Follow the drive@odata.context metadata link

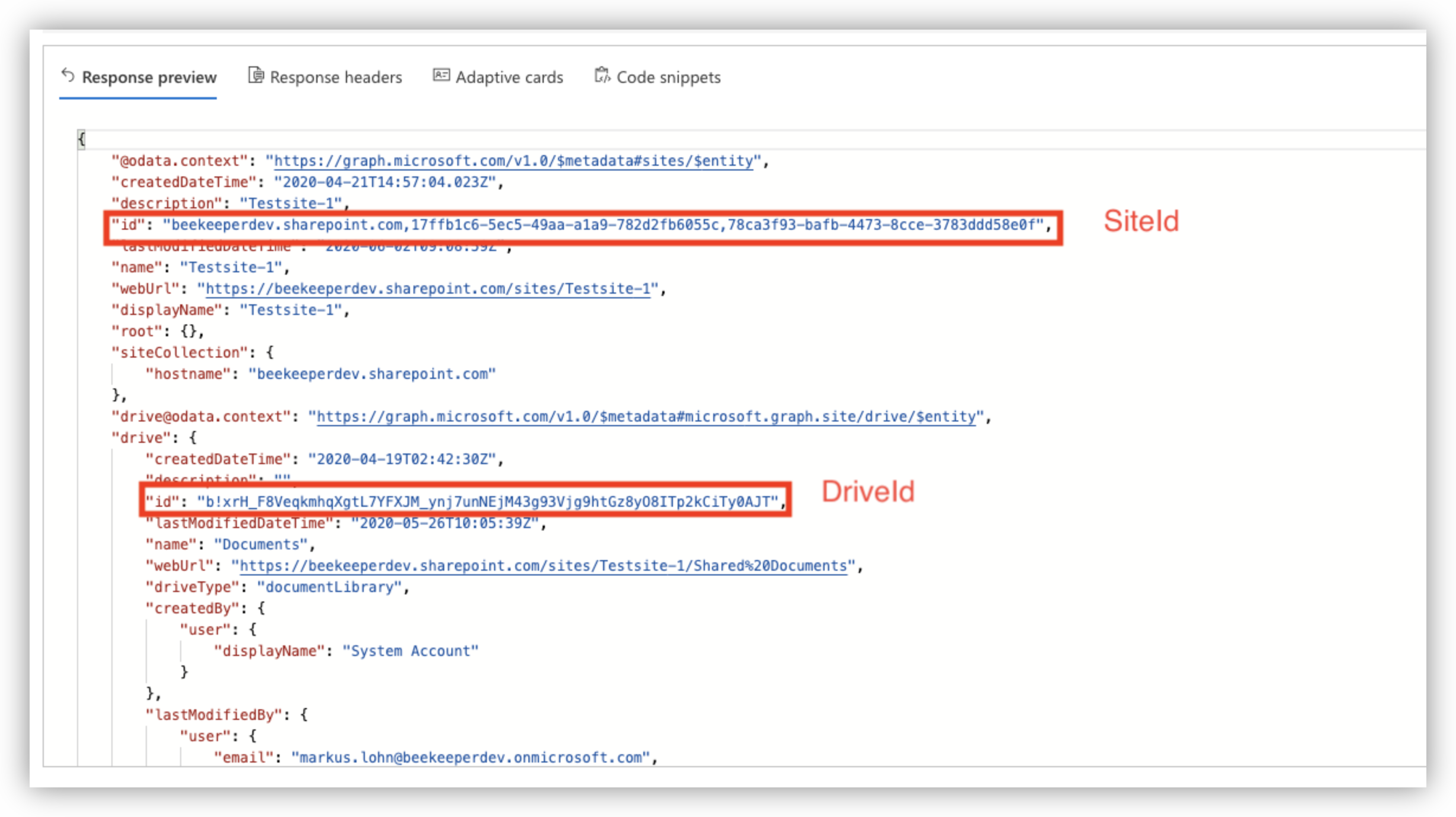coord(646,417)
